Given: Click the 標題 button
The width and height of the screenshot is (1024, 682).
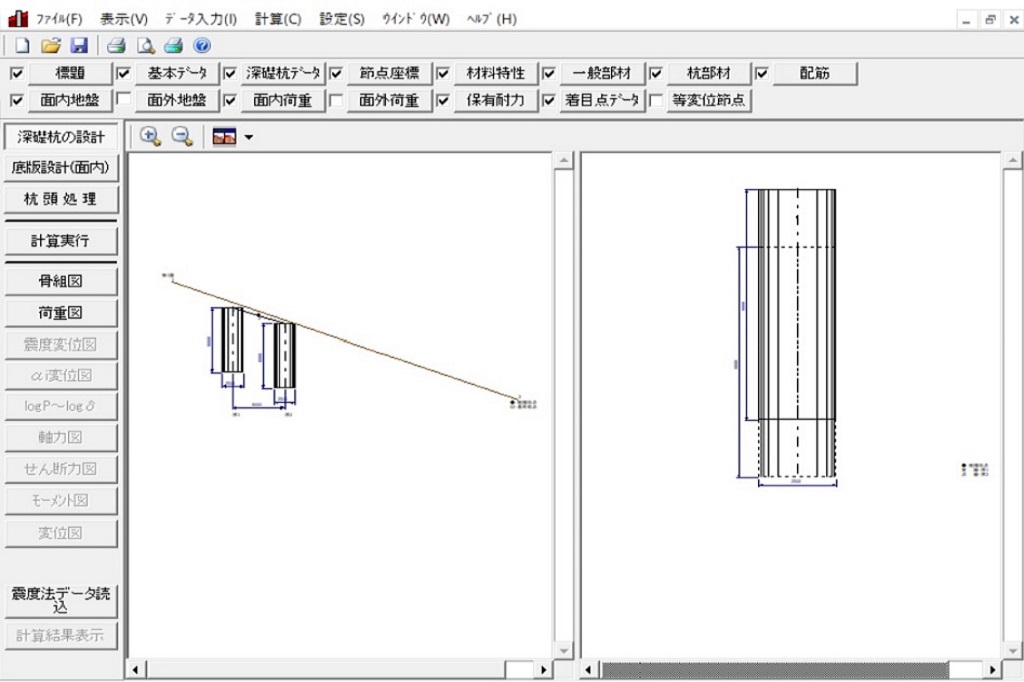Looking at the screenshot, I should coord(70,73).
